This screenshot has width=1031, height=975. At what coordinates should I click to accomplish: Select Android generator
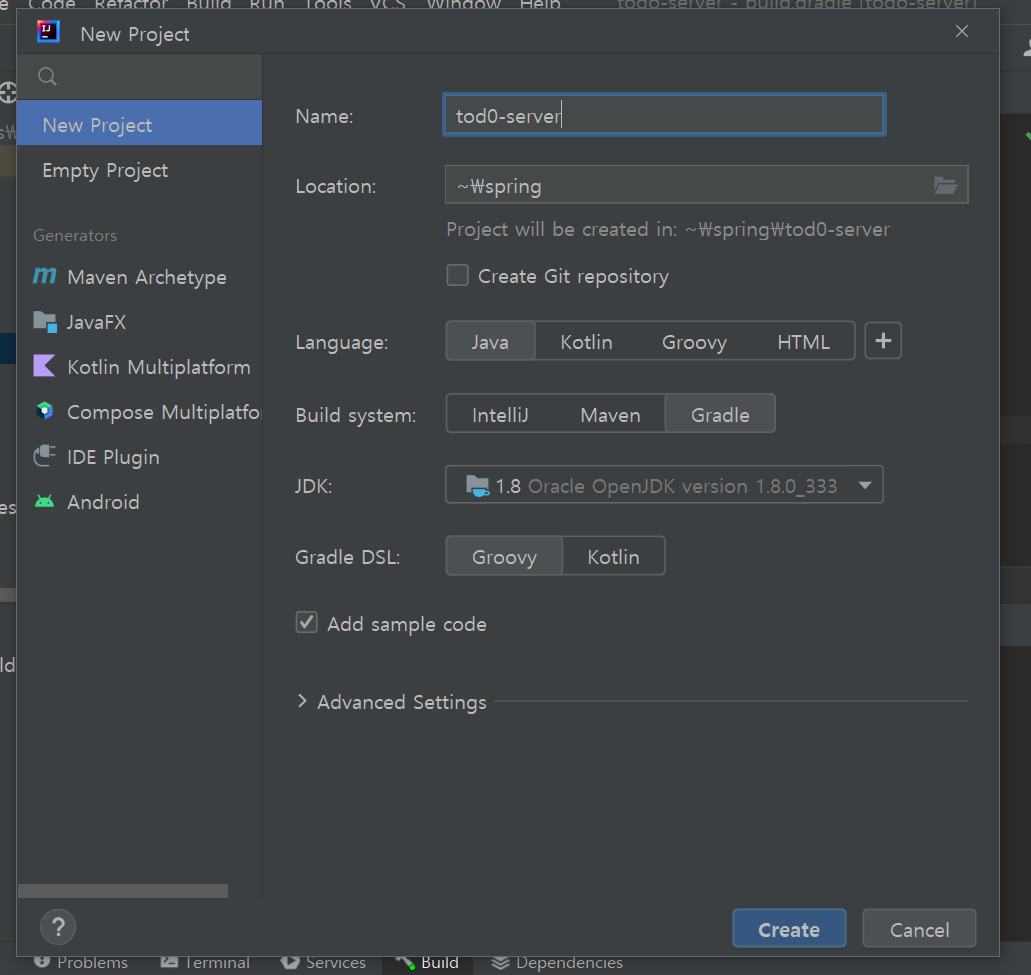139,502
